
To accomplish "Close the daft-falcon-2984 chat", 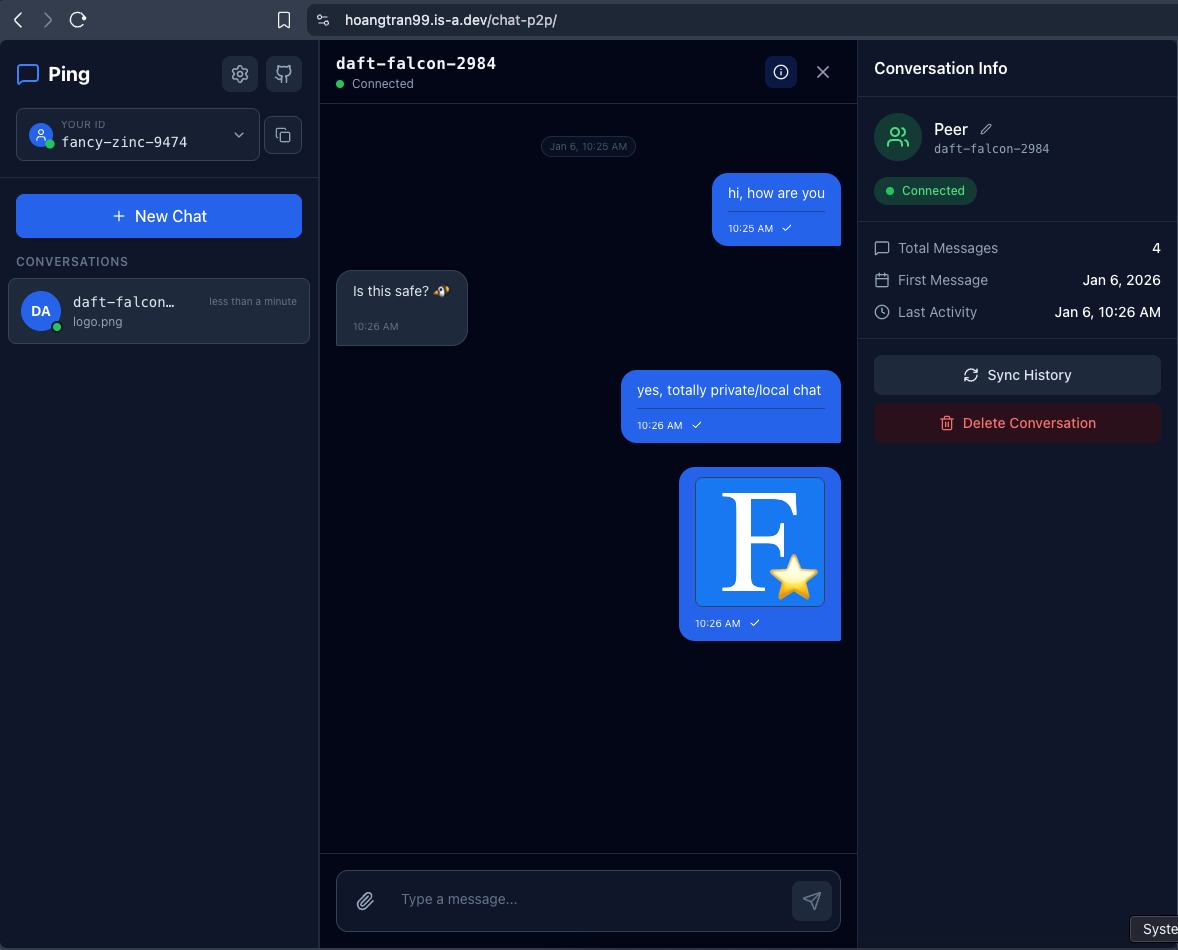I will tap(823, 72).
